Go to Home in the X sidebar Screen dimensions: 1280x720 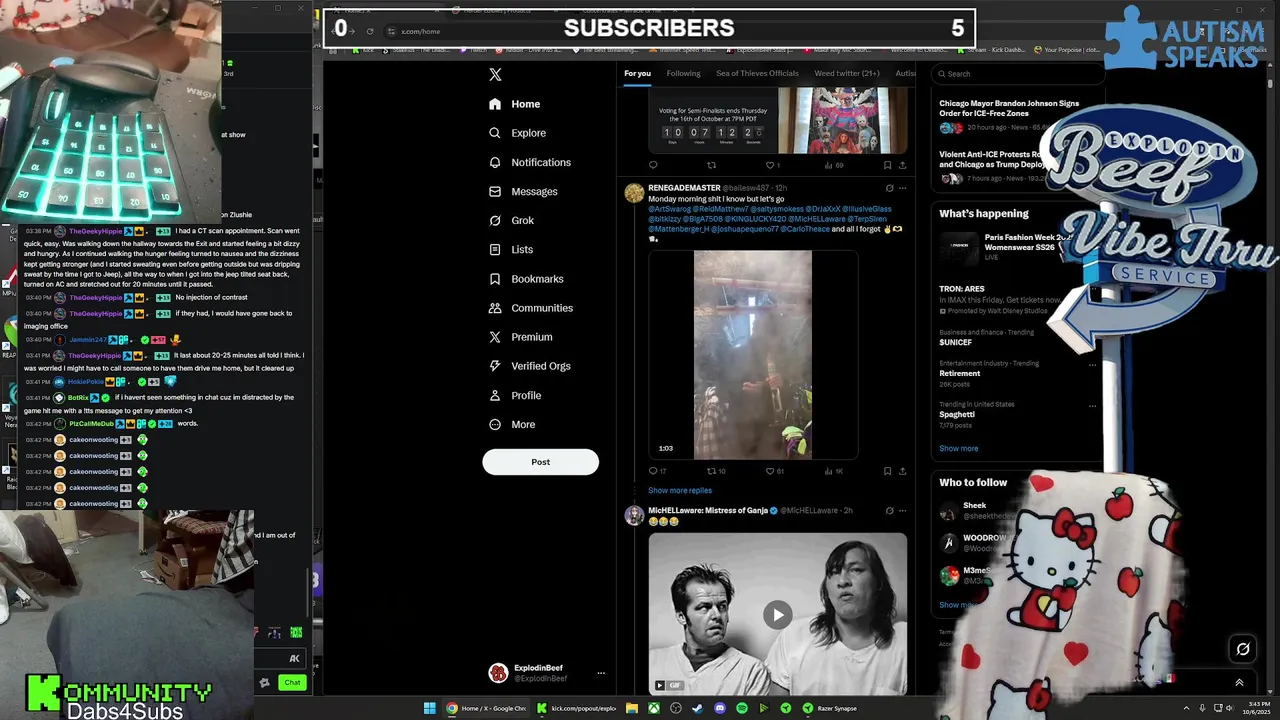515,104
